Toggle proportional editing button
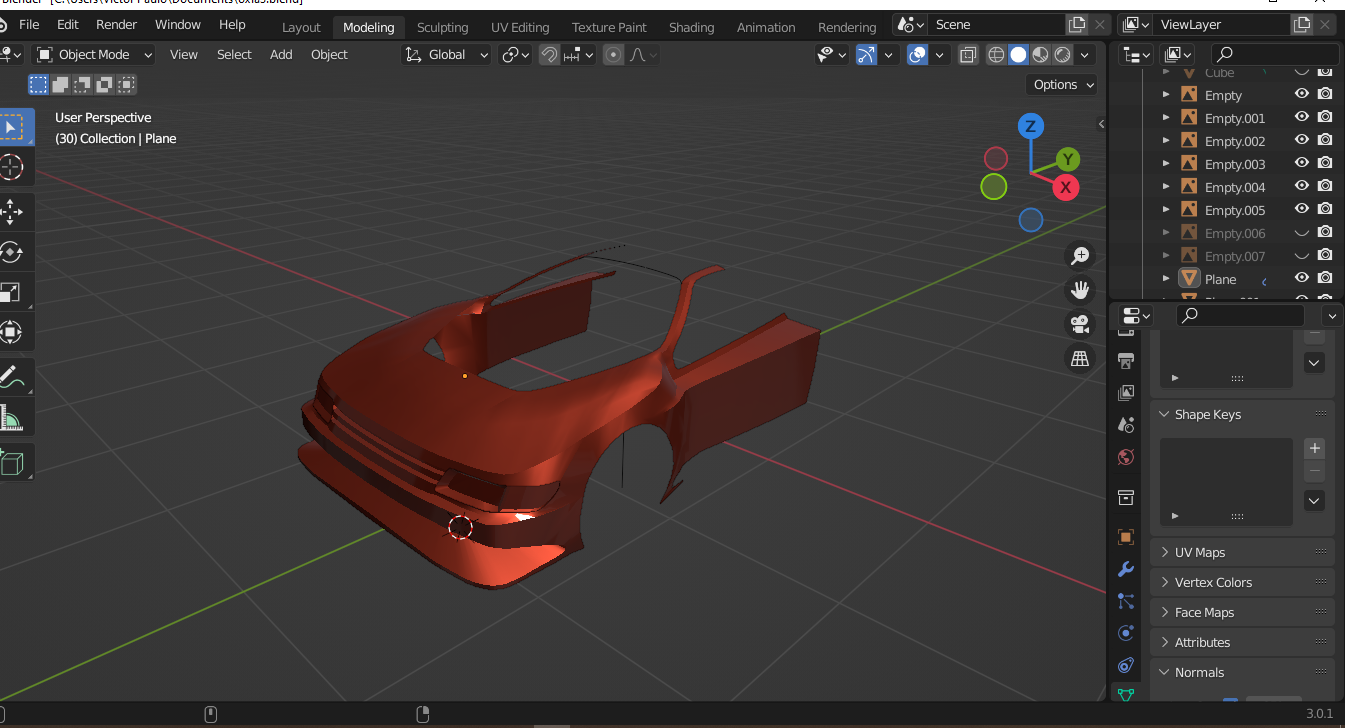 pos(613,55)
